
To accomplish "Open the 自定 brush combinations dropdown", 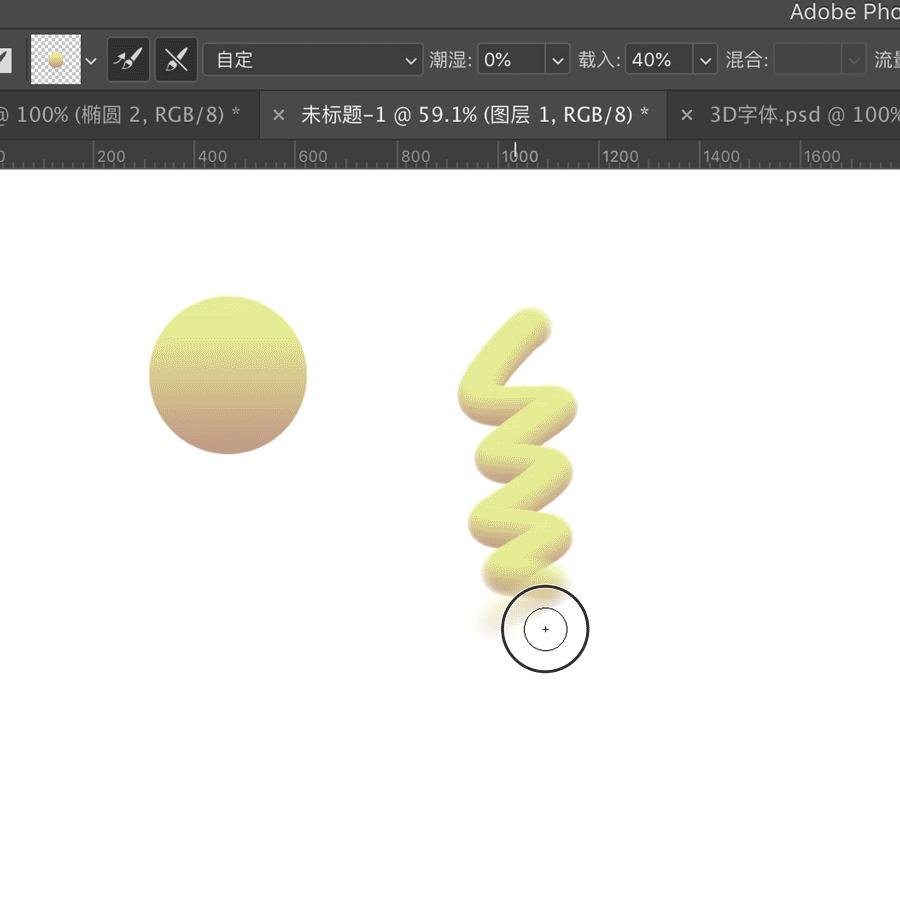I will (410, 60).
